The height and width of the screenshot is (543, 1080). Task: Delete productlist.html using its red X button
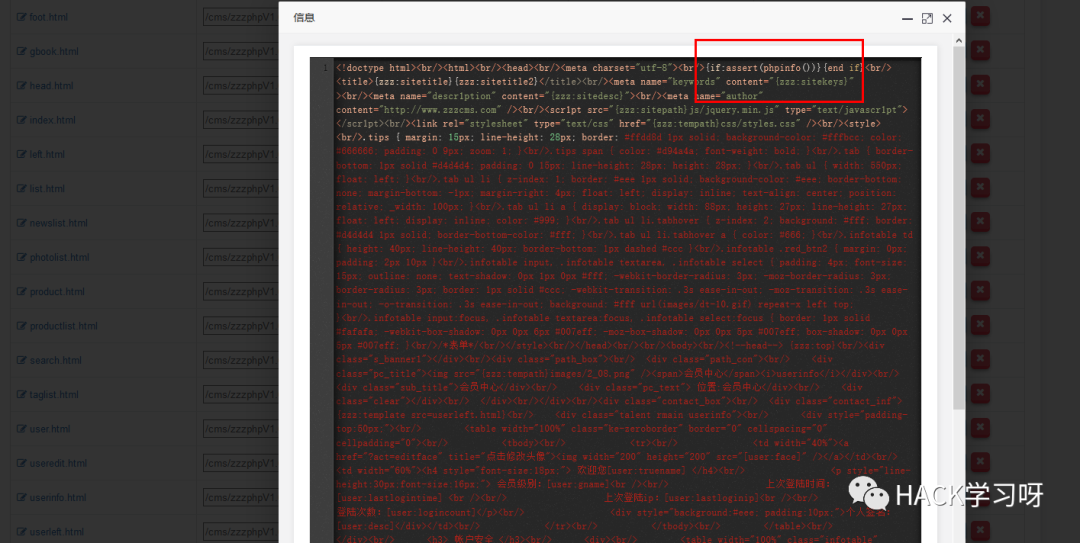(980, 326)
